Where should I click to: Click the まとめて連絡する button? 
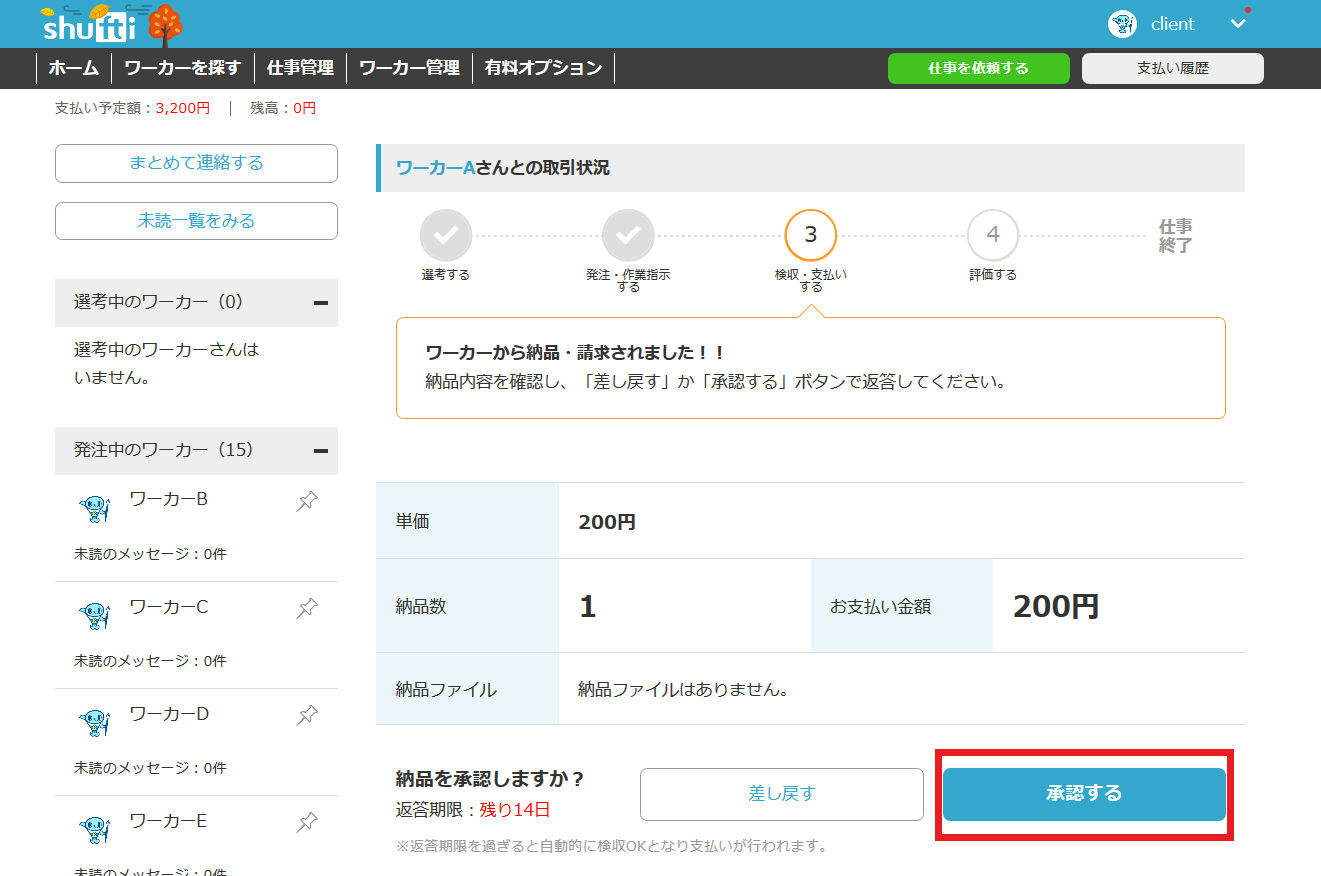click(196, 163)
